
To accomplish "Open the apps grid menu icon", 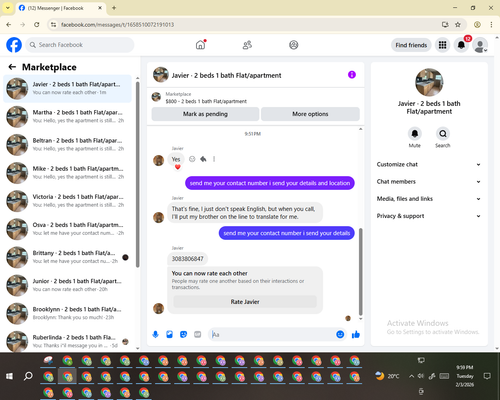I will click(x=442, y=45).
